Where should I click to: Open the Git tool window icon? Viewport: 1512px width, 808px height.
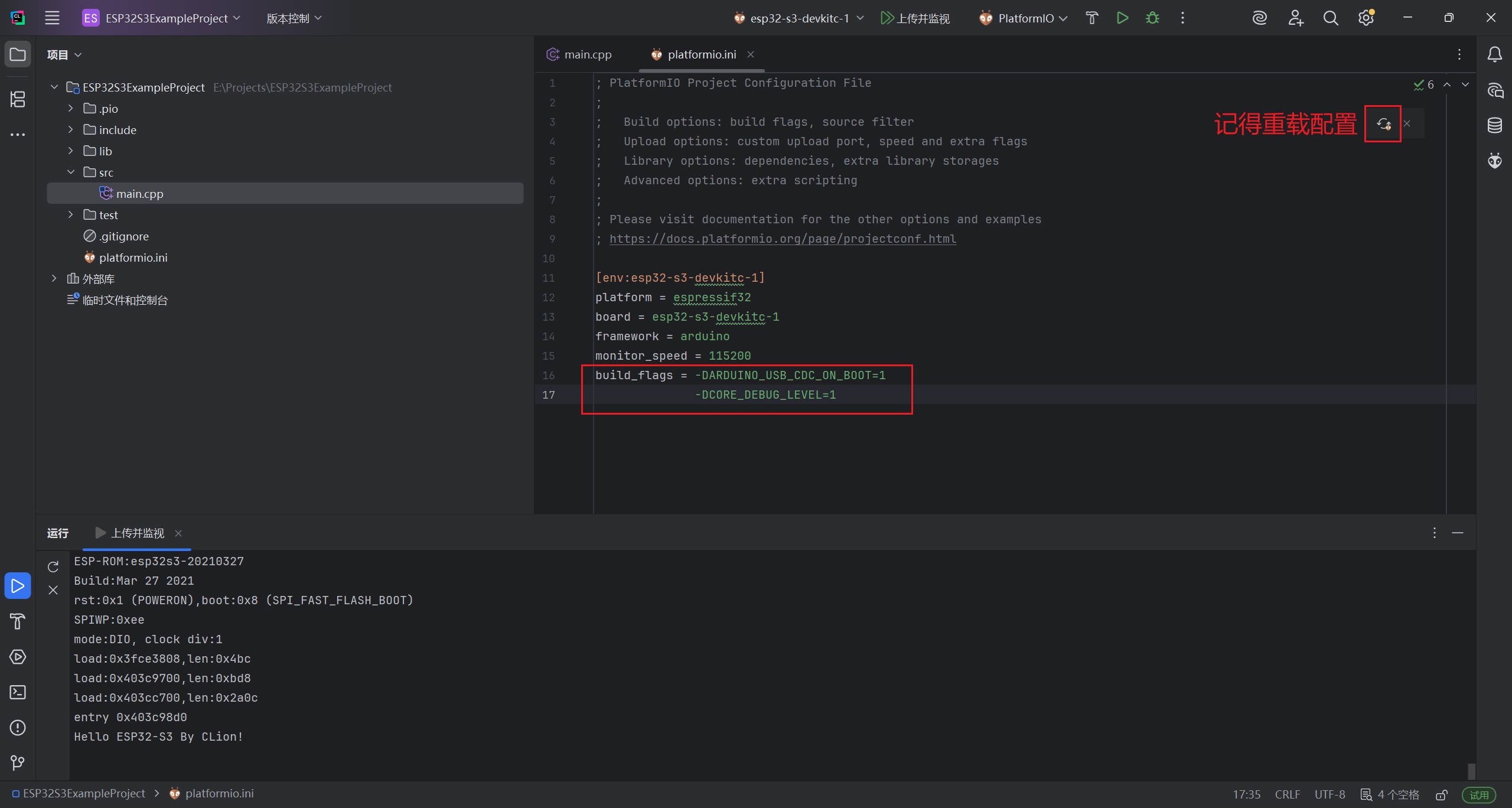point(18,763)
